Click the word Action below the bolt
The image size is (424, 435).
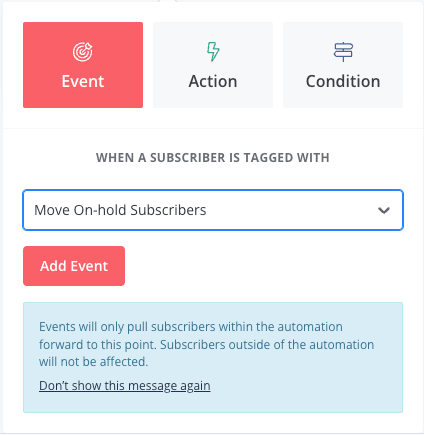[x=213, y=81]
